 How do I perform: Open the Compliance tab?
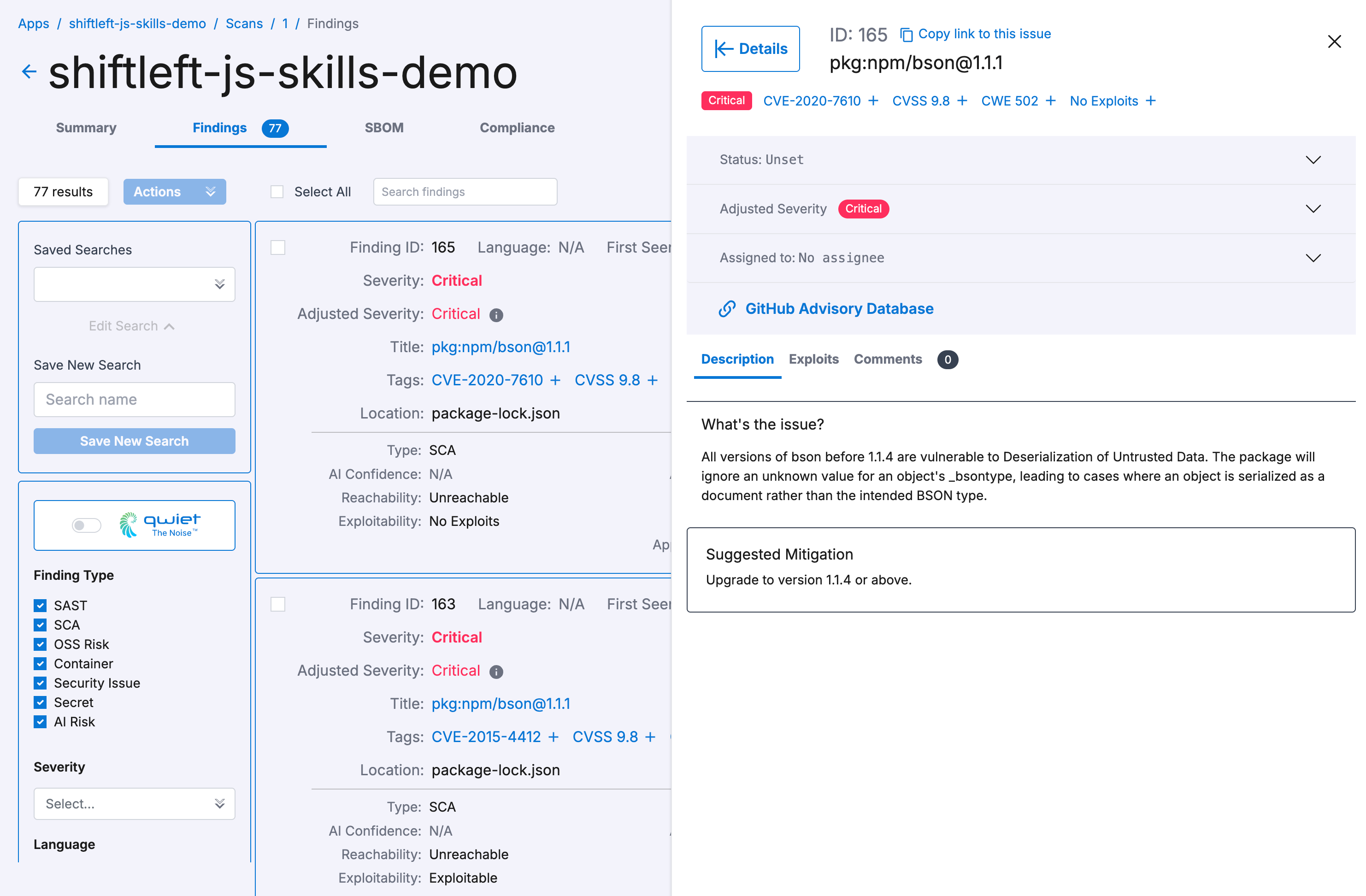[517, 127]
